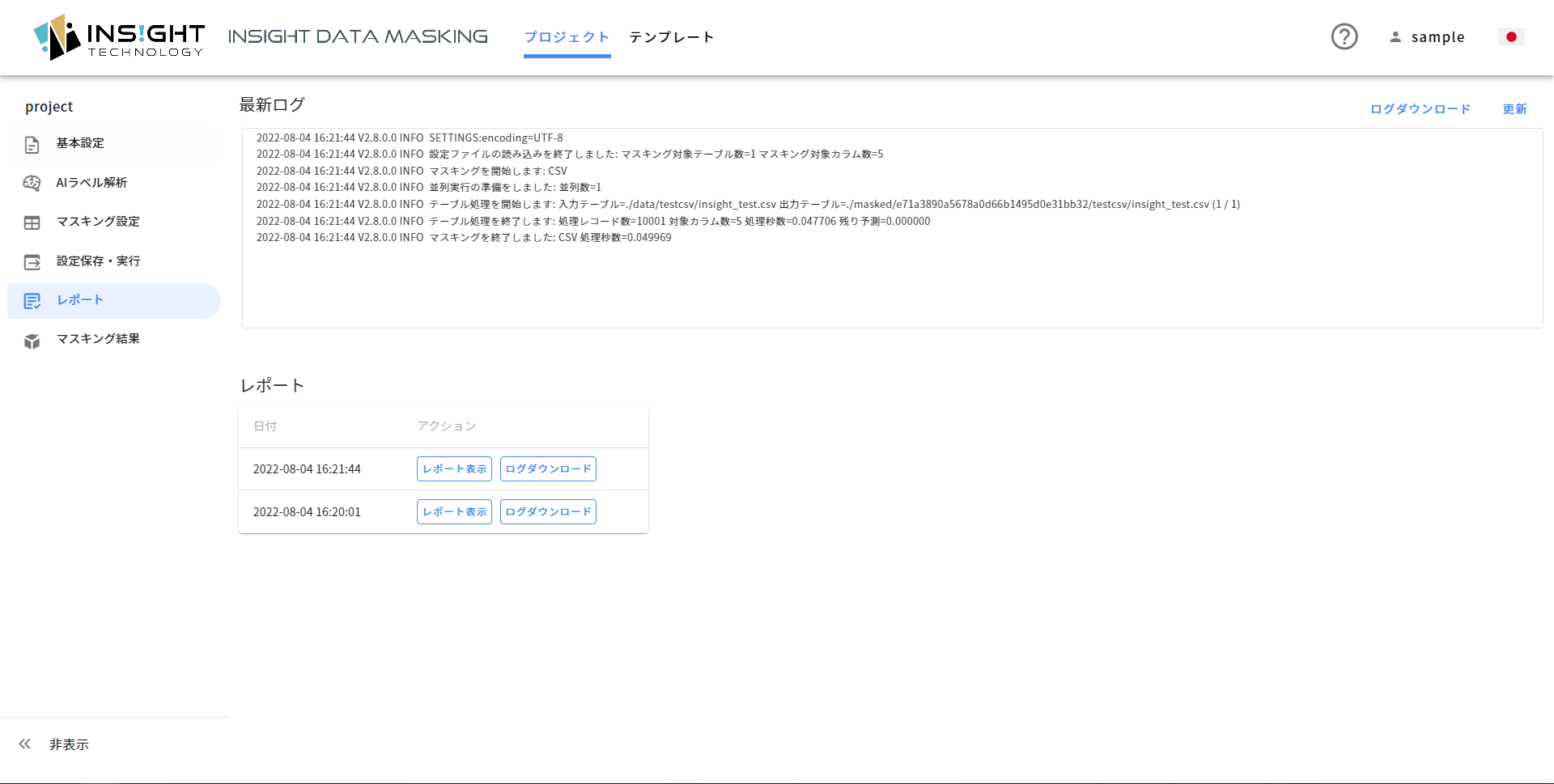Click the sample username
This screenshot has height=784, width=1554.
coord(1437,37)
